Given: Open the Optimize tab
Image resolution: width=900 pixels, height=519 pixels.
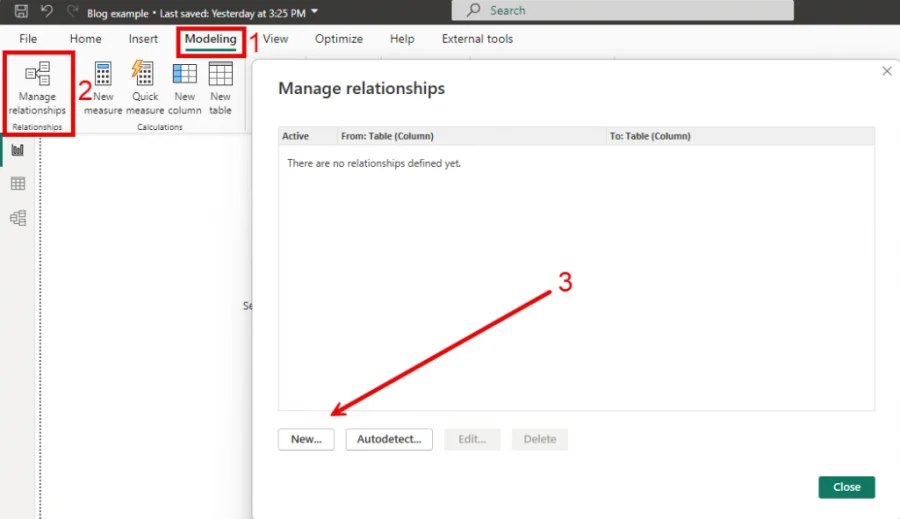Looking at the screenshot, I should pyautogui.click(x=339, y=39).
